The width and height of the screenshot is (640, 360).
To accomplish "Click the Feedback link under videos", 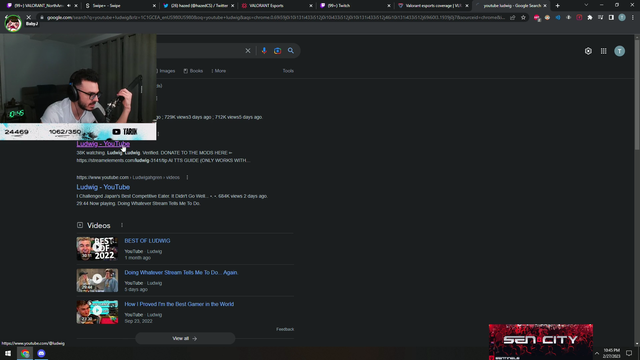I will tap(285, 329).
